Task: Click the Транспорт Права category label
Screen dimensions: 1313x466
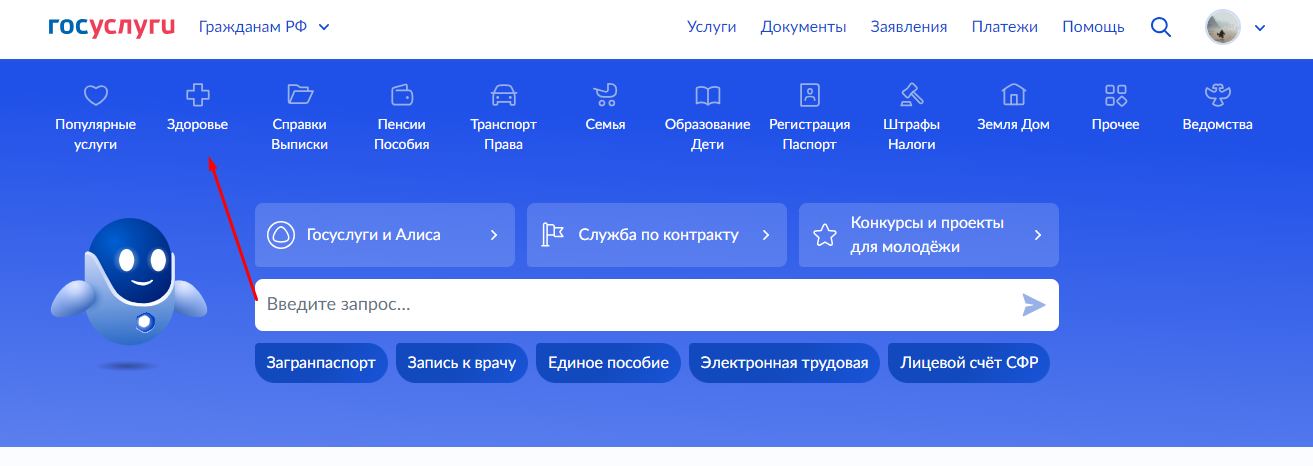Action: pos(504,135)
